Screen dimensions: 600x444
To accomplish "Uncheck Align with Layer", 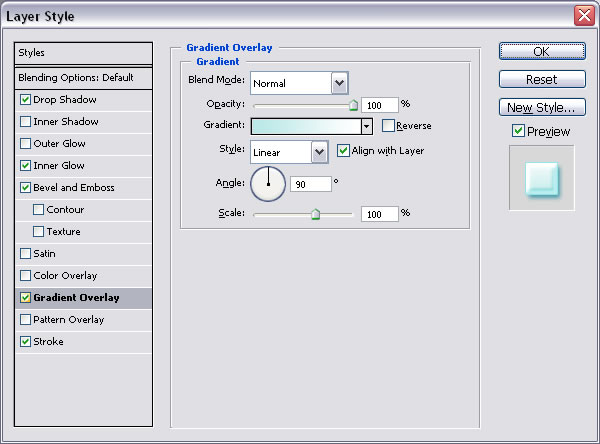I will pos(343,151).
